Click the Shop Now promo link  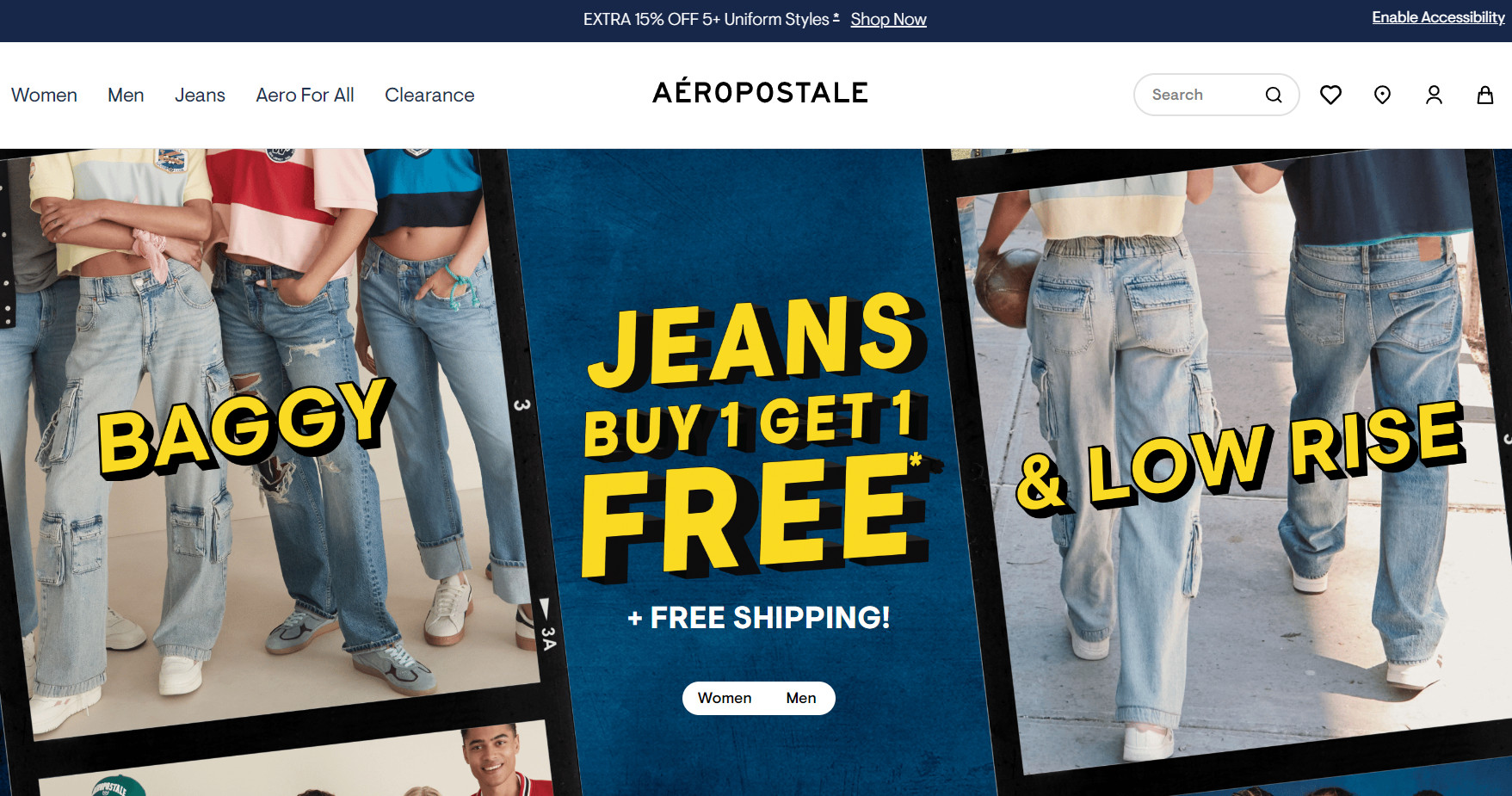(888, 19)
